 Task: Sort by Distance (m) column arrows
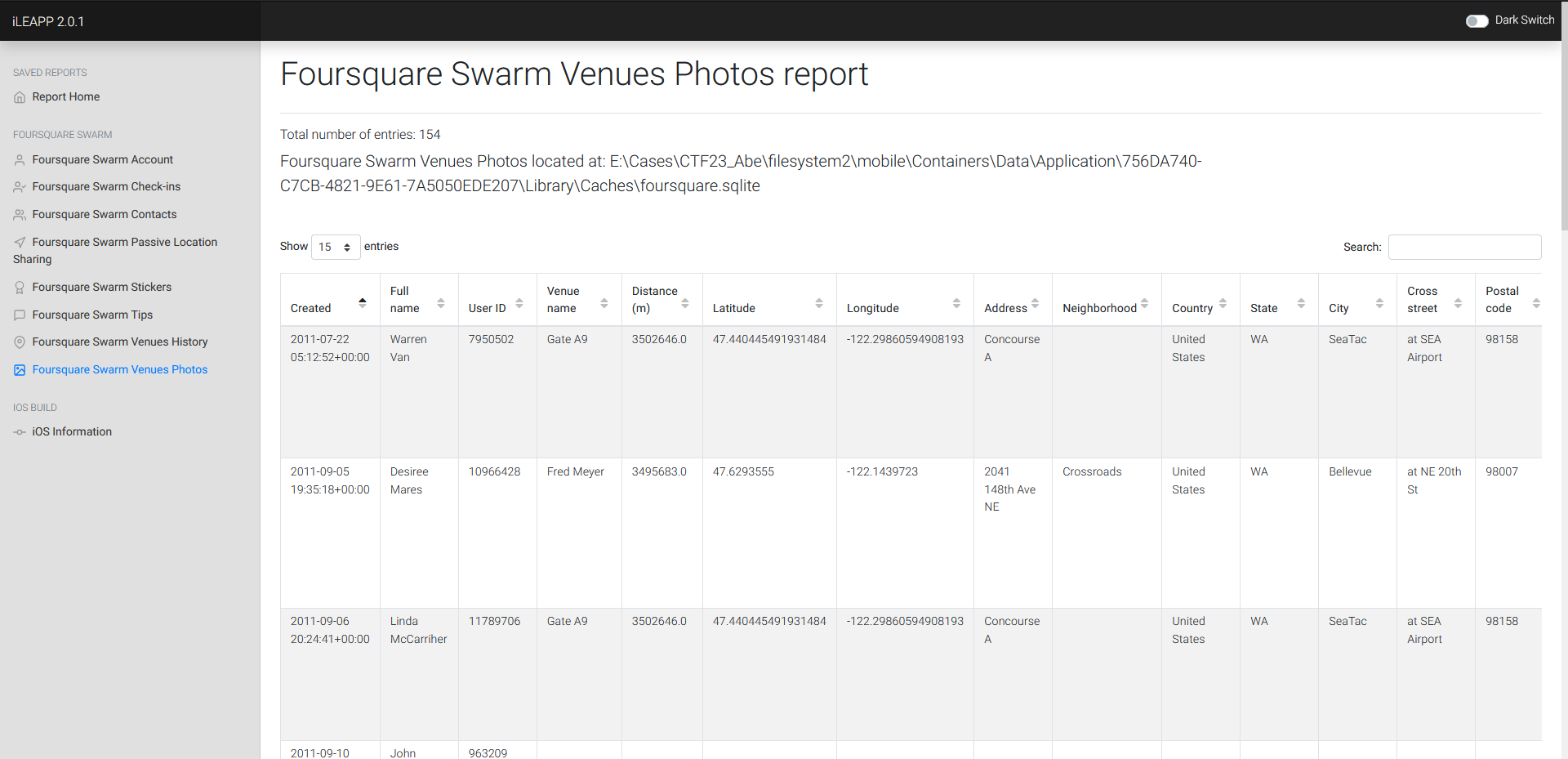(x=684, y=303)
